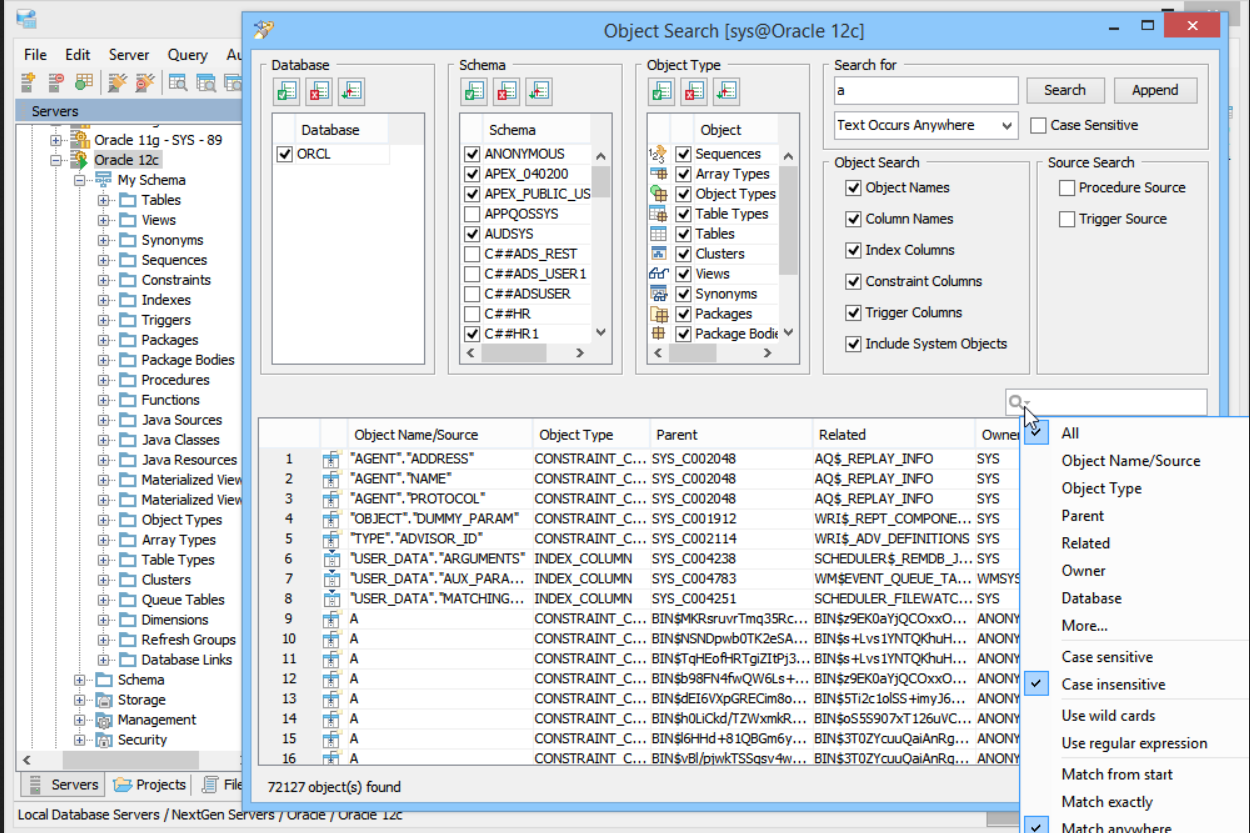Expand the Storage node in tree
The image size is (1250, 833).
(x=80, y=700)
